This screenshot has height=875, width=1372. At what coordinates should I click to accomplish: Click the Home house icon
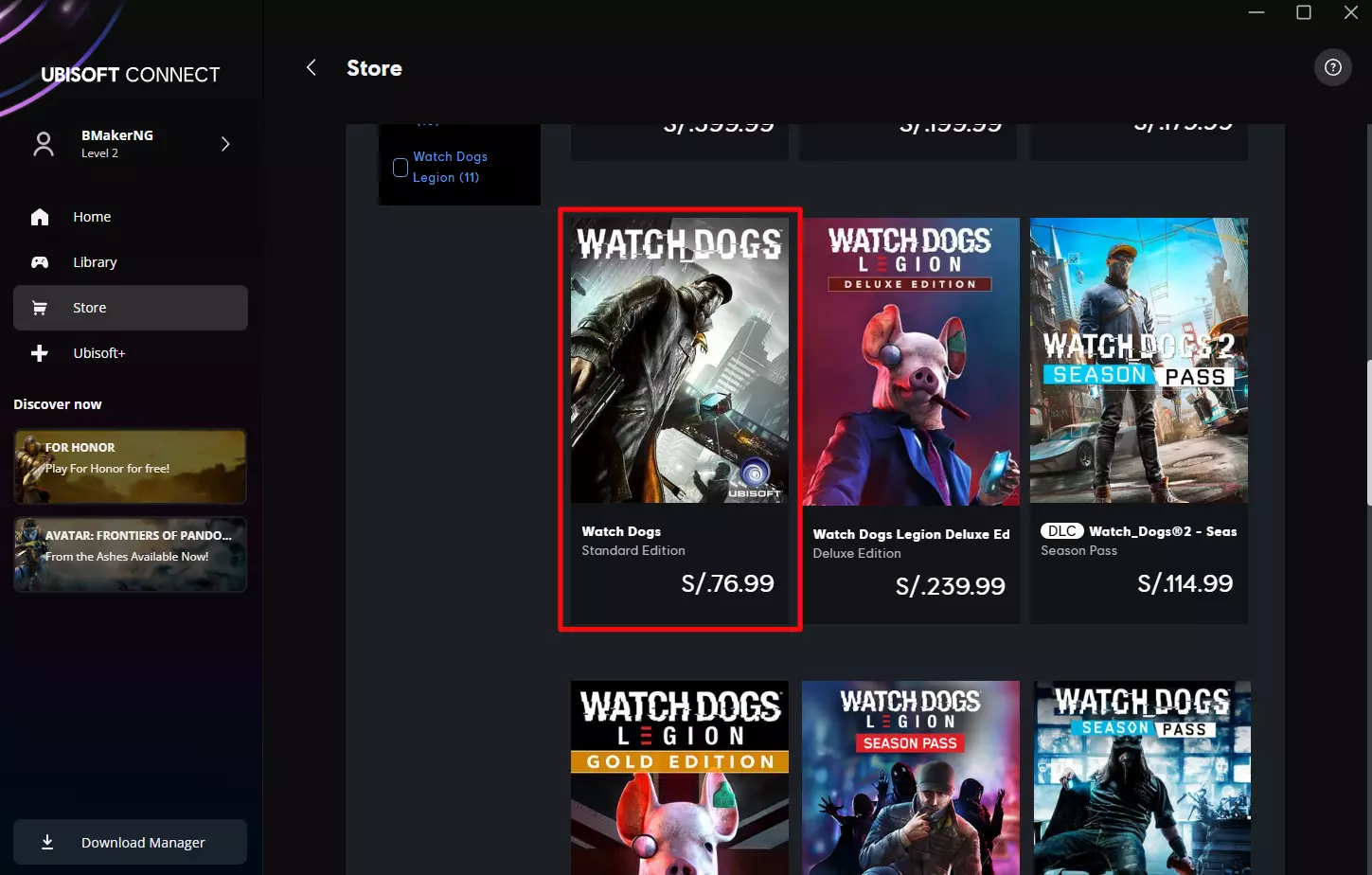pos(40,217)
